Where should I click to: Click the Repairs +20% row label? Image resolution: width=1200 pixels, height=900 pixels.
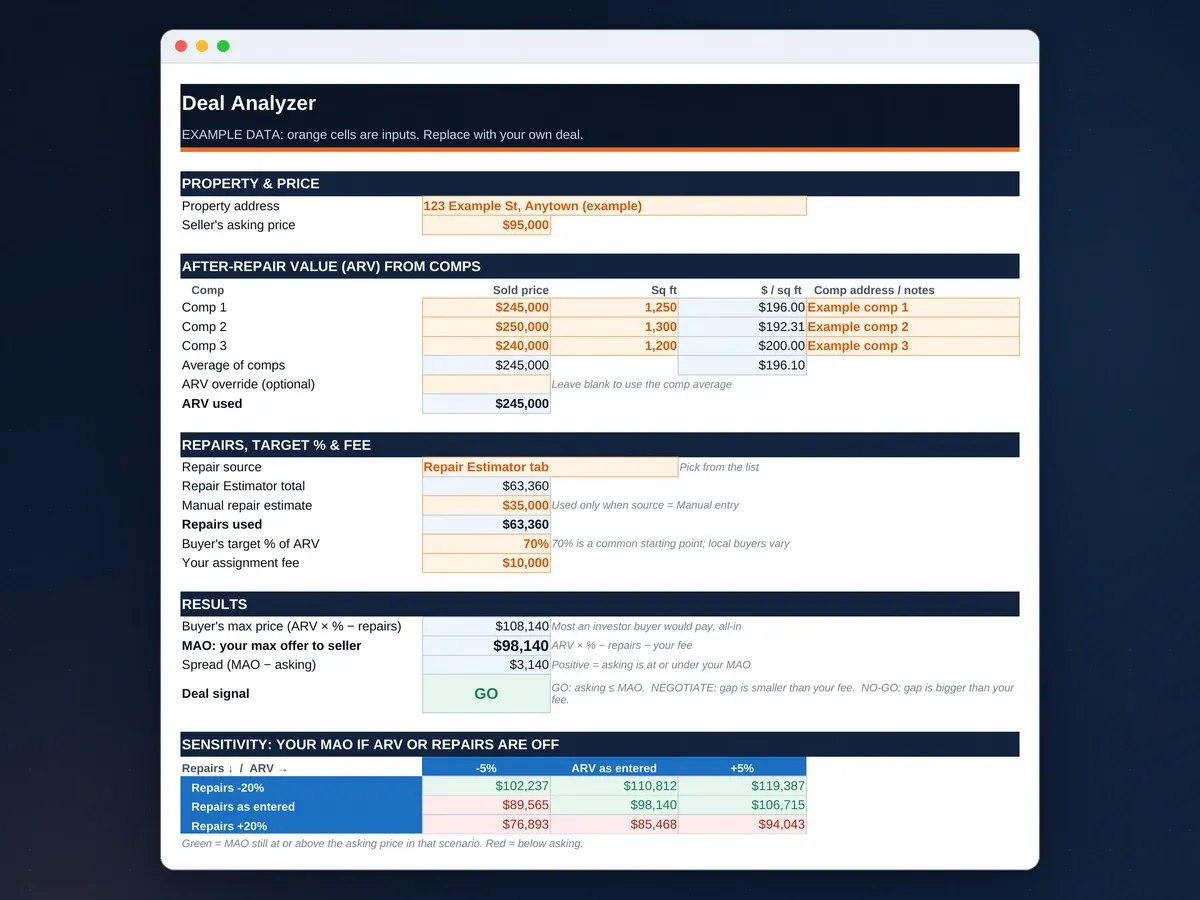click(x=301, y=825)
